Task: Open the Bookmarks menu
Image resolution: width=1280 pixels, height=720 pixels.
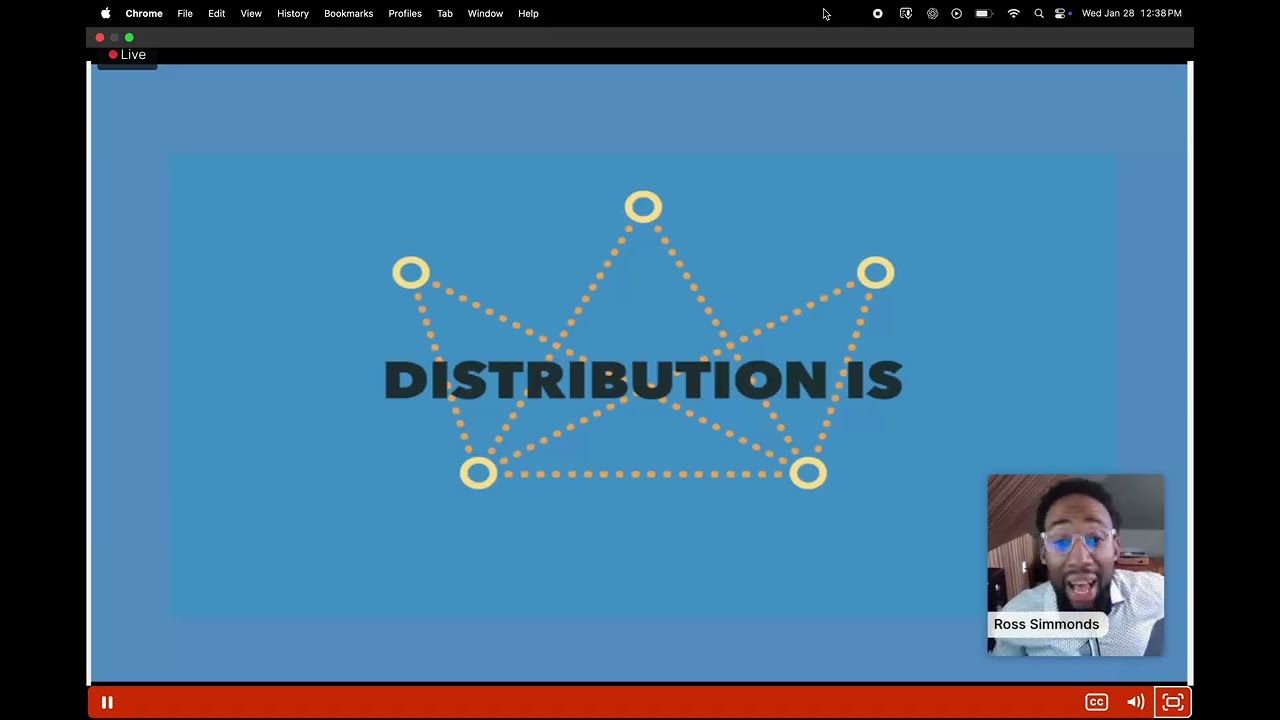Action: 348,13
